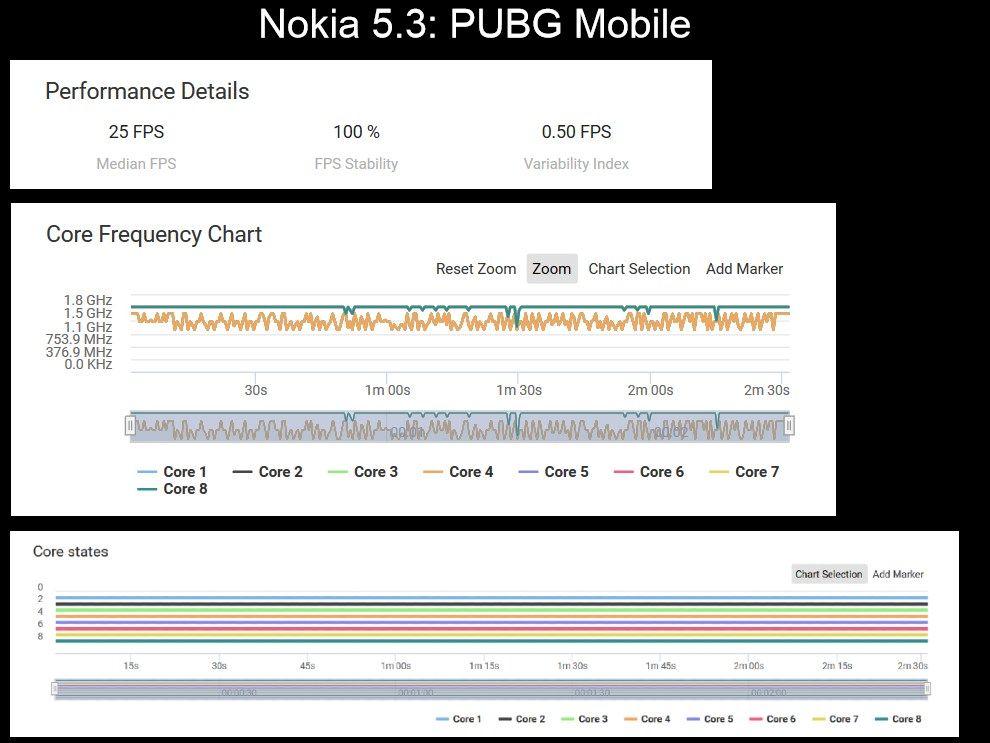The image size is (990, 743).
Task: Toggle Core 3 in frequency chart legend
Action: pyautogui.click(x=363, y=472)
